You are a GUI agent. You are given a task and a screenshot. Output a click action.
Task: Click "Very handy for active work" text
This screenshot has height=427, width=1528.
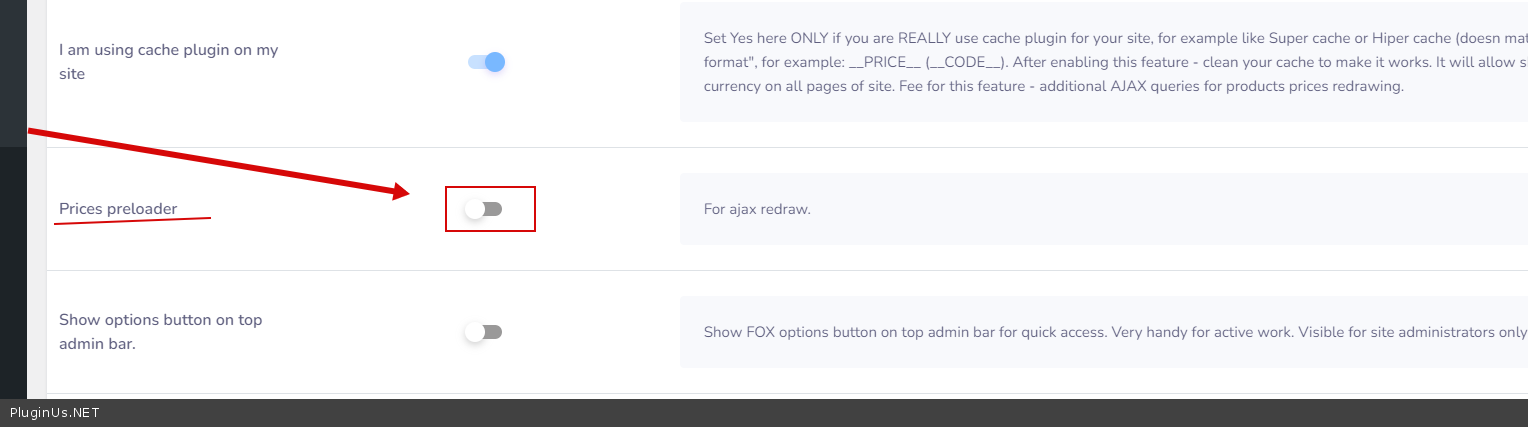pyautogui.click(x=1199, y=332)
